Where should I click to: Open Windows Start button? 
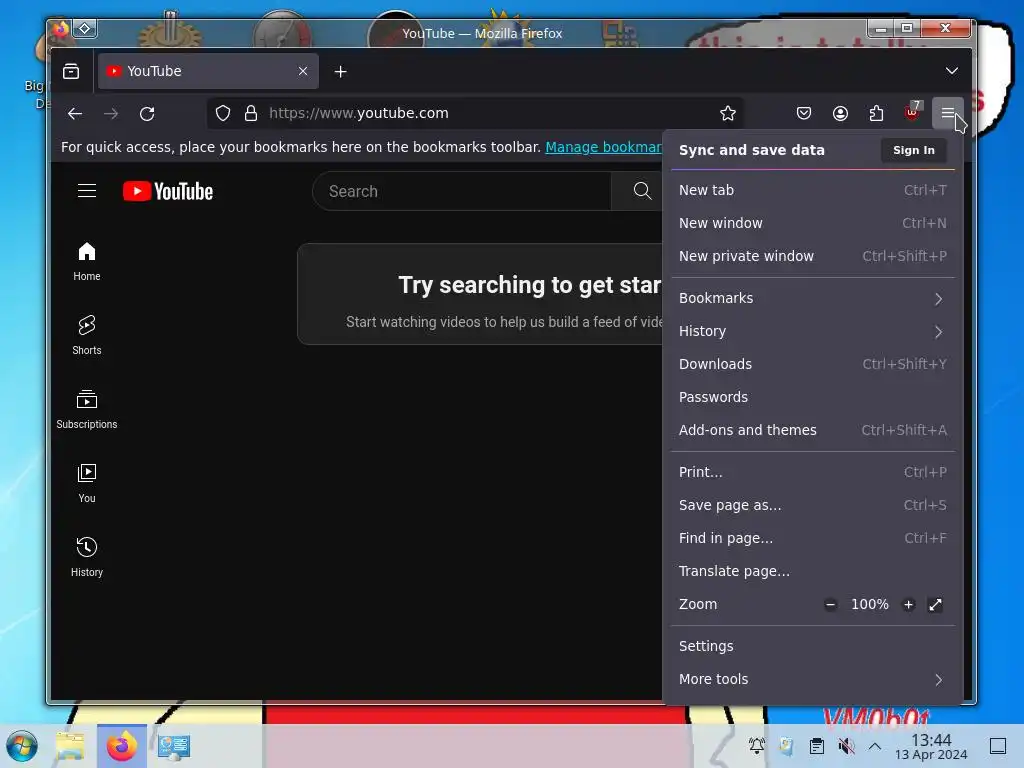pos(22,746)
